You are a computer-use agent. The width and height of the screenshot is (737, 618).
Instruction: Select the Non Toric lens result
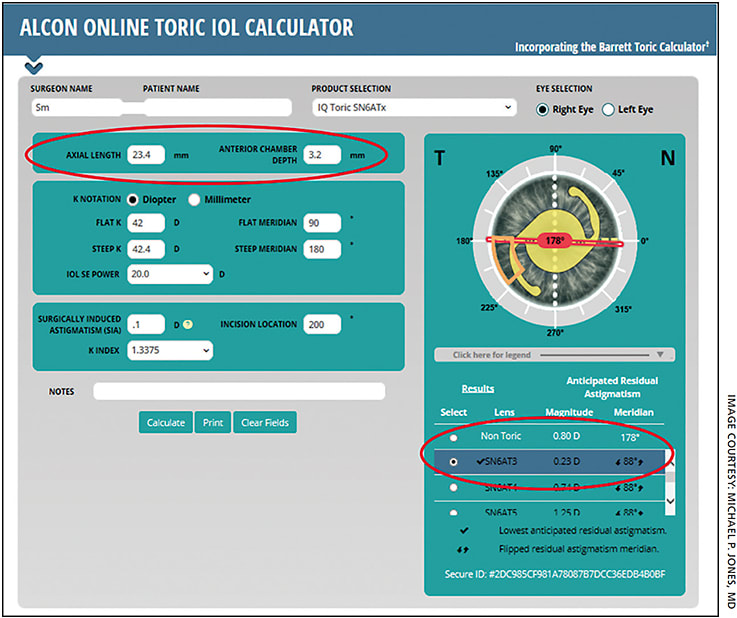pos(453,438)
